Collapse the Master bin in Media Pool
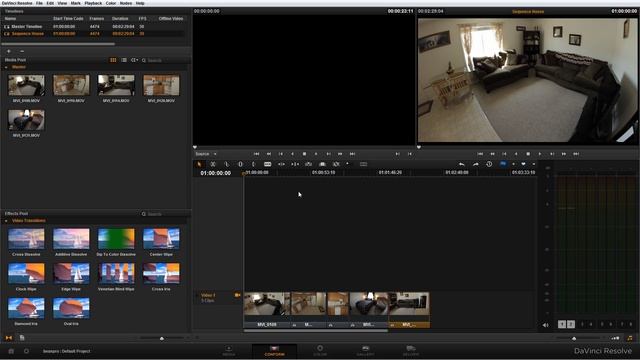Image resolution: width=640 pixels, height=360 pixels. pyautogui.click(x=6, y=67)
